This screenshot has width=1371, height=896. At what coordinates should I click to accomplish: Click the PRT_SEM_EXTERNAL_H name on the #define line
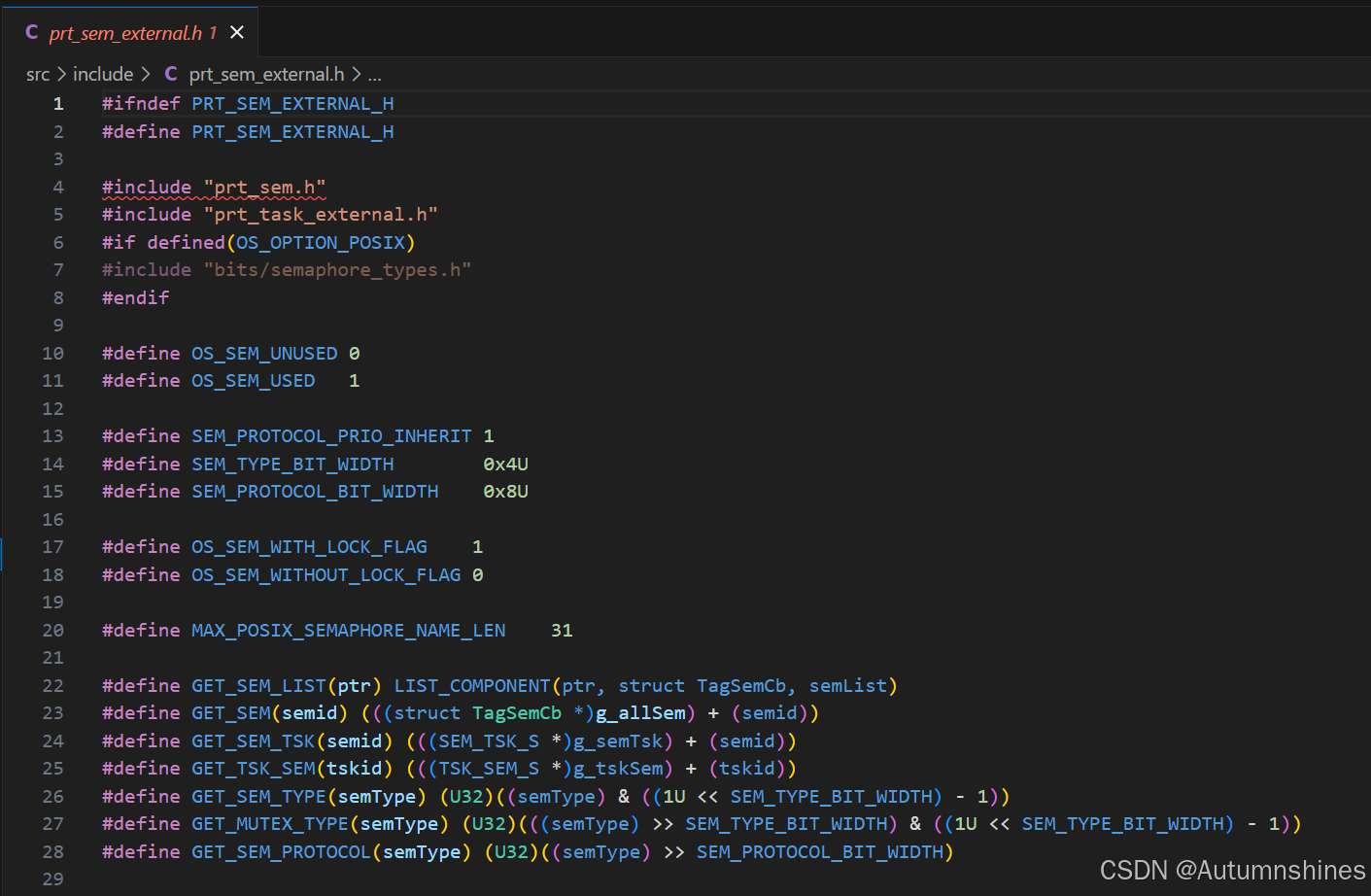[292, 132]
